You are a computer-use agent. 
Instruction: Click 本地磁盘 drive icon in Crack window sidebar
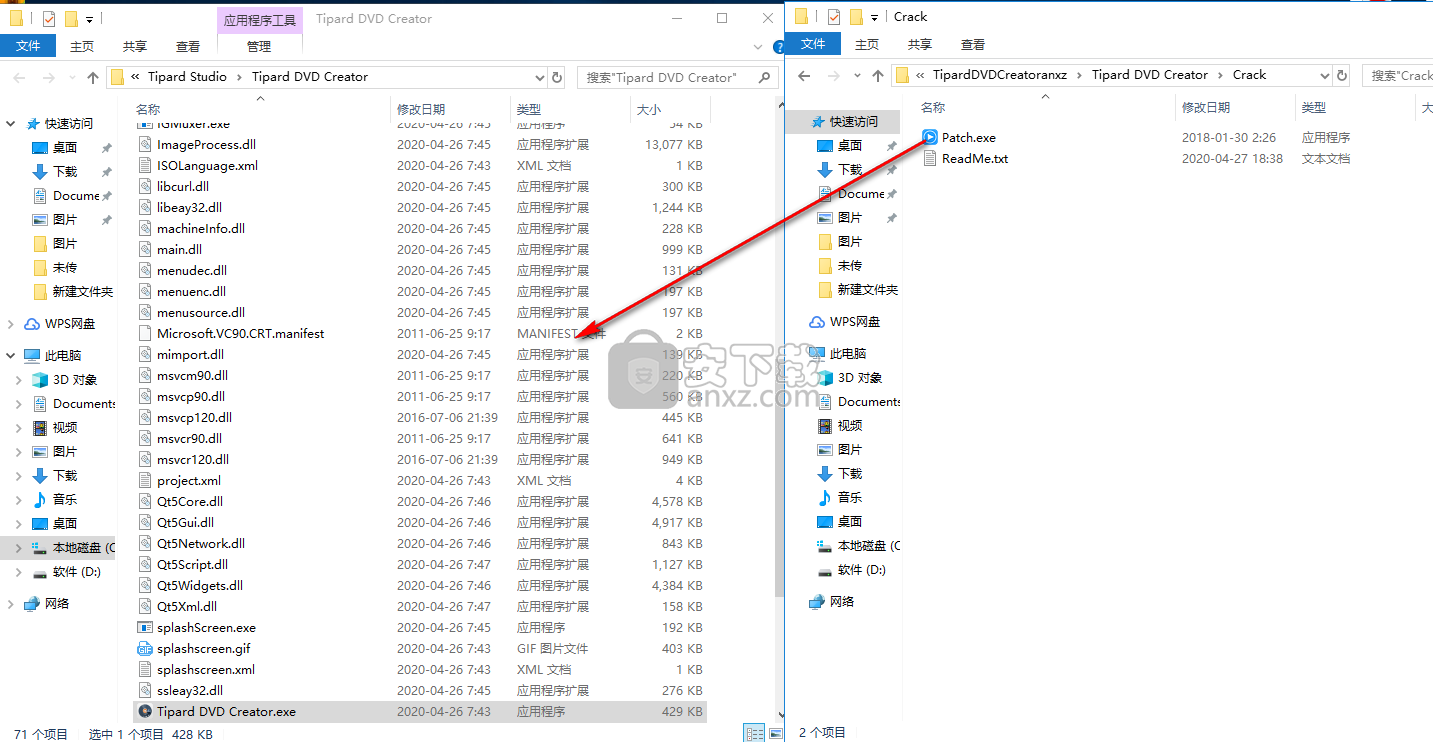(825, 546)
